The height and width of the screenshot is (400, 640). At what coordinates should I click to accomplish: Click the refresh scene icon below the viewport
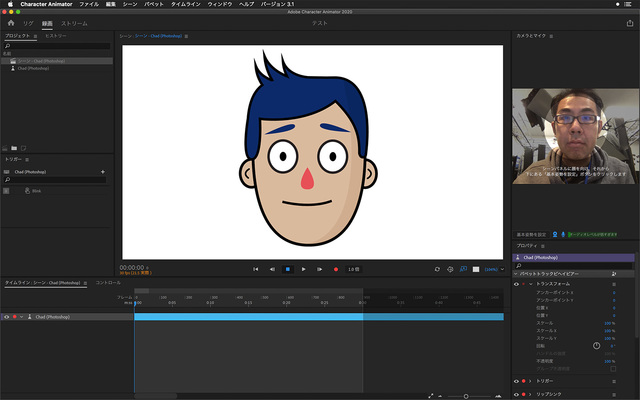click(x=437, y=269)
